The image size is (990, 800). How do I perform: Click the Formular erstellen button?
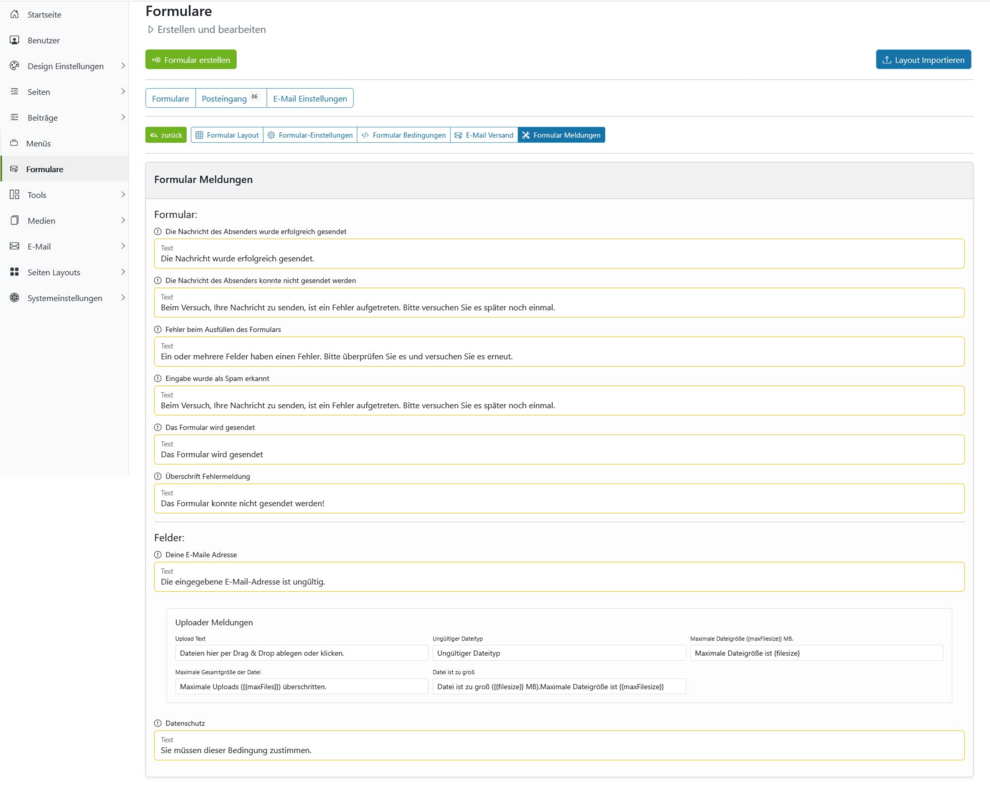pos(191,60)
